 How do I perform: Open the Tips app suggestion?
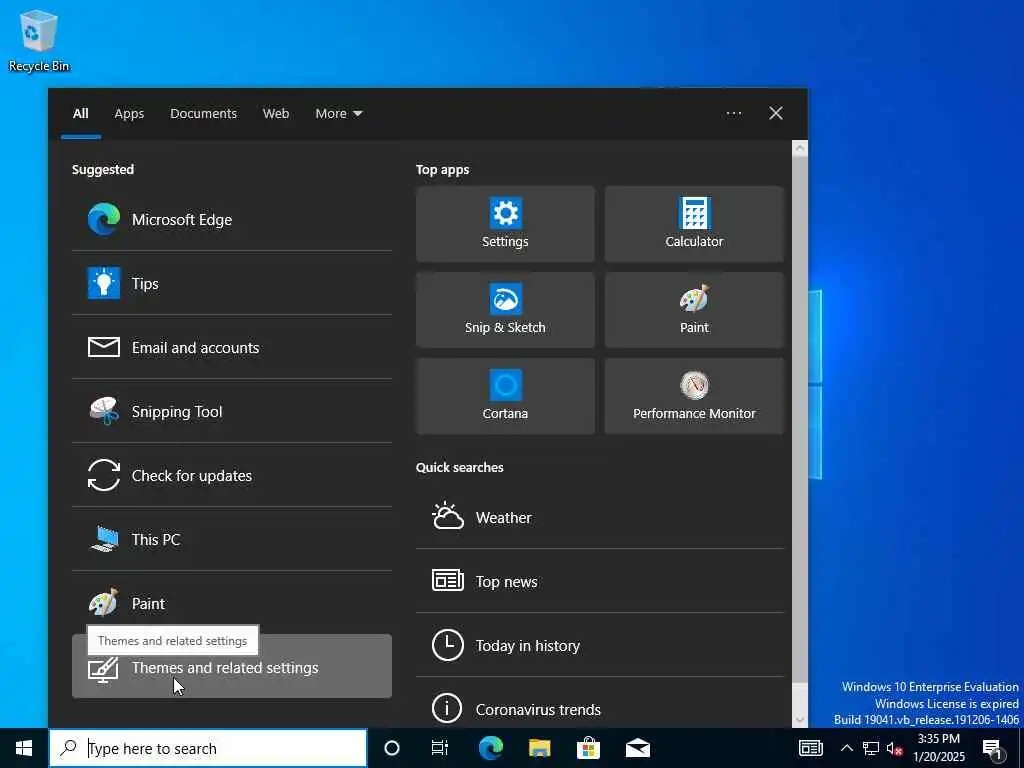[232, 283]
